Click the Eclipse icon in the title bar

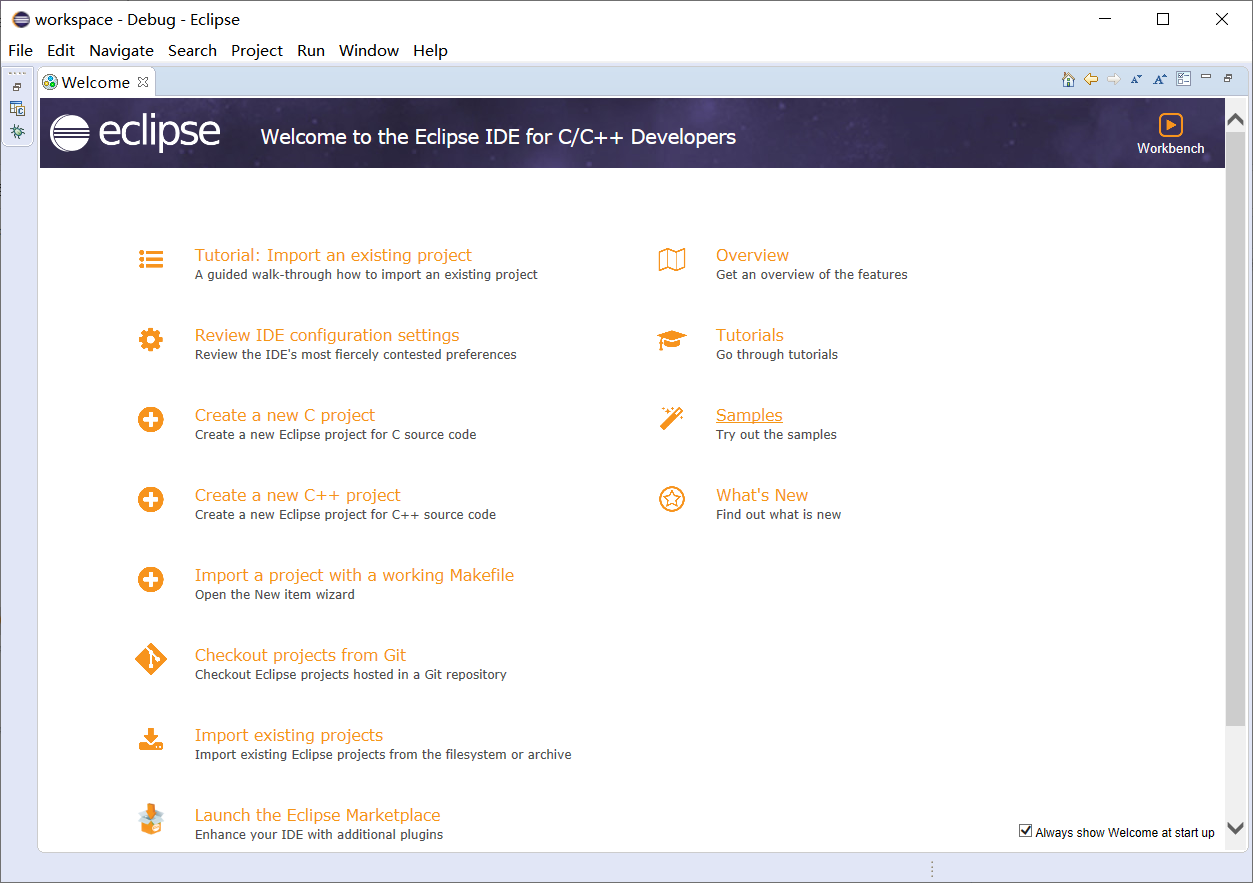pos(20,19)
